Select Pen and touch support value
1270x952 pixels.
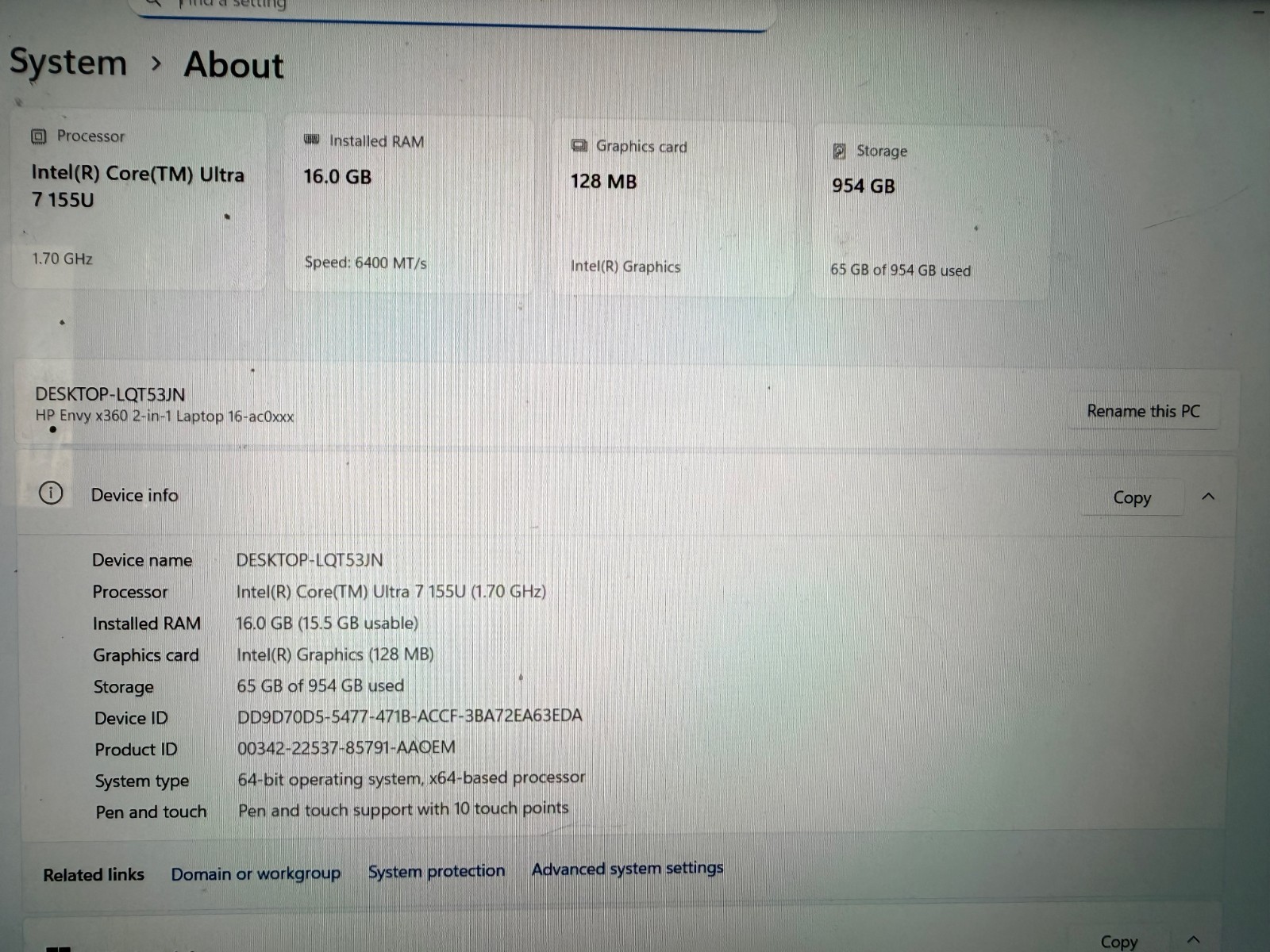pos(403,809)
